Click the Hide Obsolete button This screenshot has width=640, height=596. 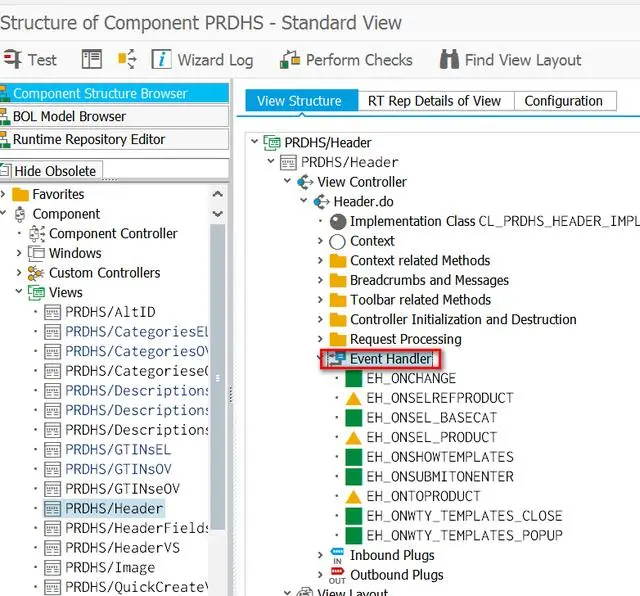coord(51,171)
